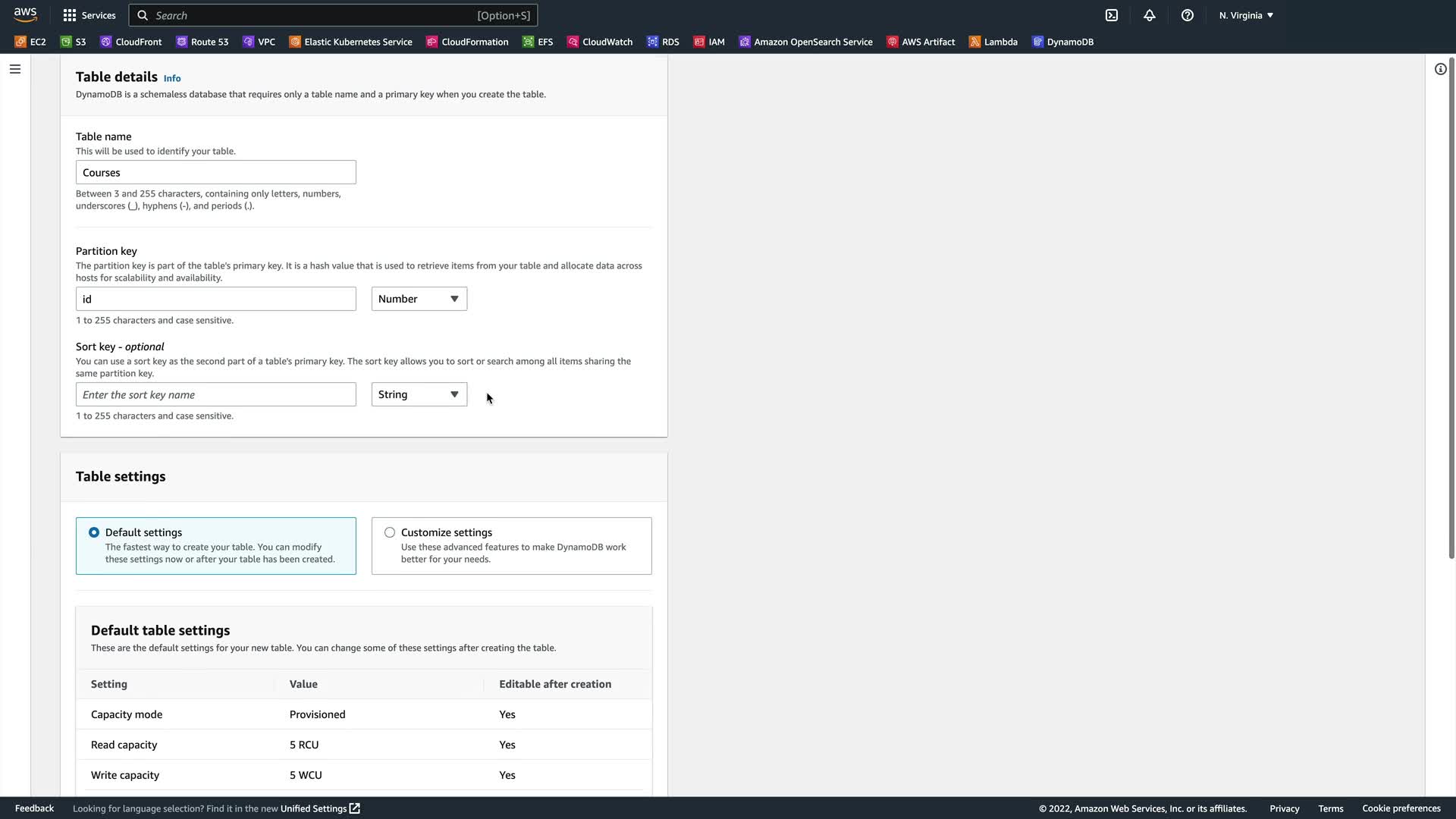
Task: Open the partition key Number type dropdown
Action: pyautogui.click(x=419, y=299)
